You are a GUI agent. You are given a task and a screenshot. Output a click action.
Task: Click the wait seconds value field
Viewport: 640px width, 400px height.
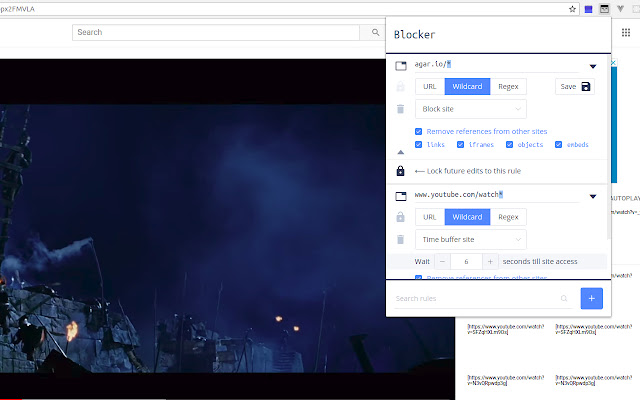466,262
